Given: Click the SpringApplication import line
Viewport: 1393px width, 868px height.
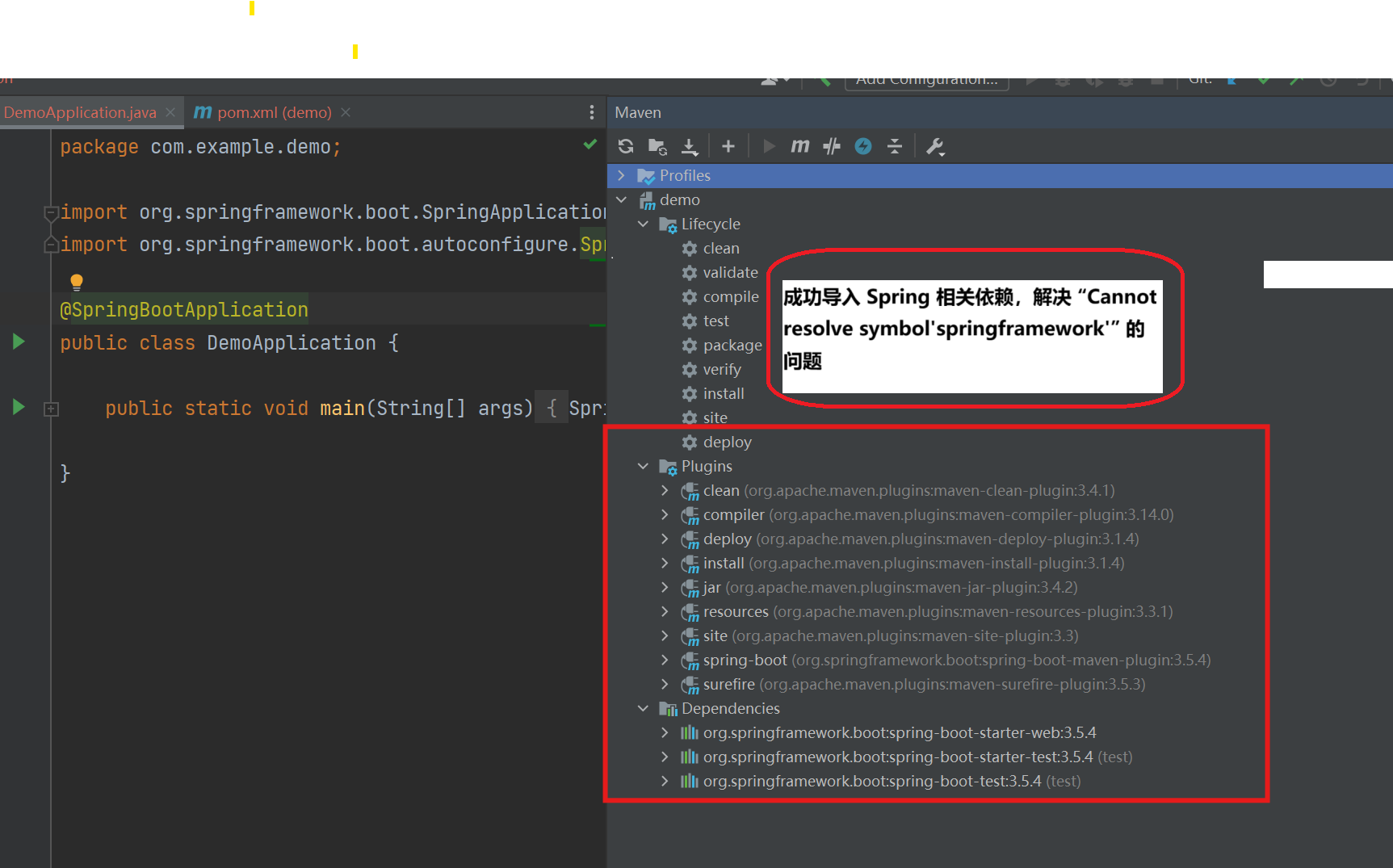Looking at the screenshot, I should point(333,212).
